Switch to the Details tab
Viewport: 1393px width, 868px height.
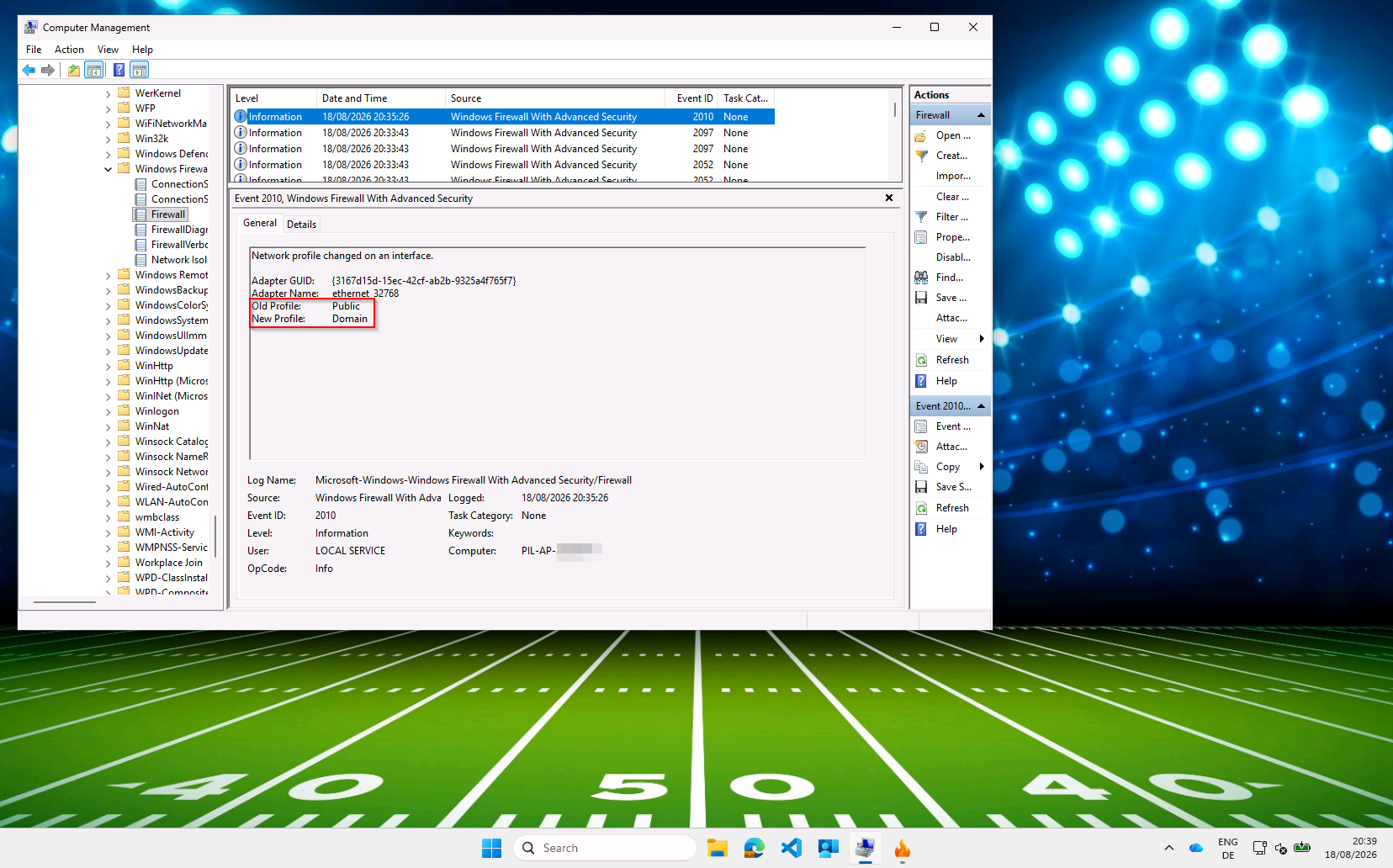tap(301, 225)
